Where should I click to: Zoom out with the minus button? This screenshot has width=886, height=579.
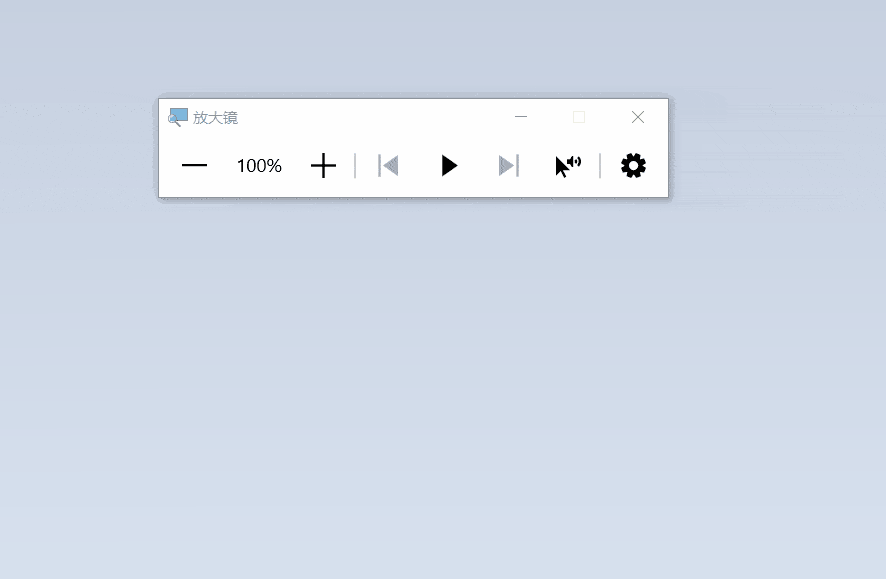click(x=194, y=166)
